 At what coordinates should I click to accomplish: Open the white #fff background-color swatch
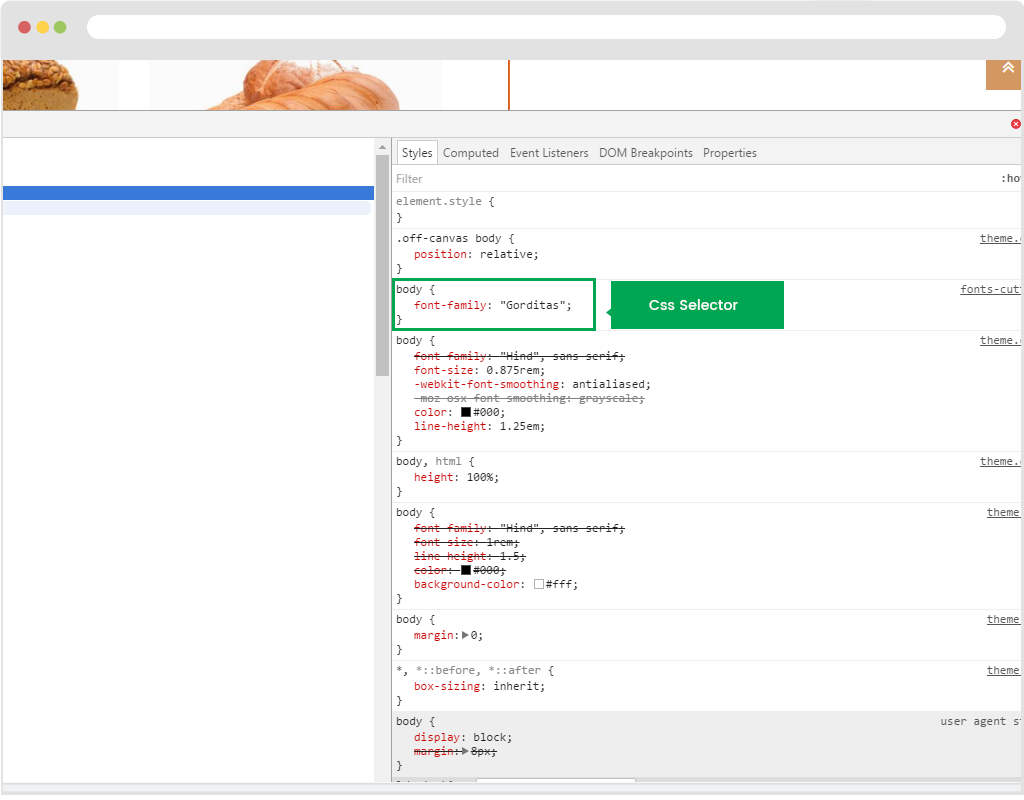[539, 584]
